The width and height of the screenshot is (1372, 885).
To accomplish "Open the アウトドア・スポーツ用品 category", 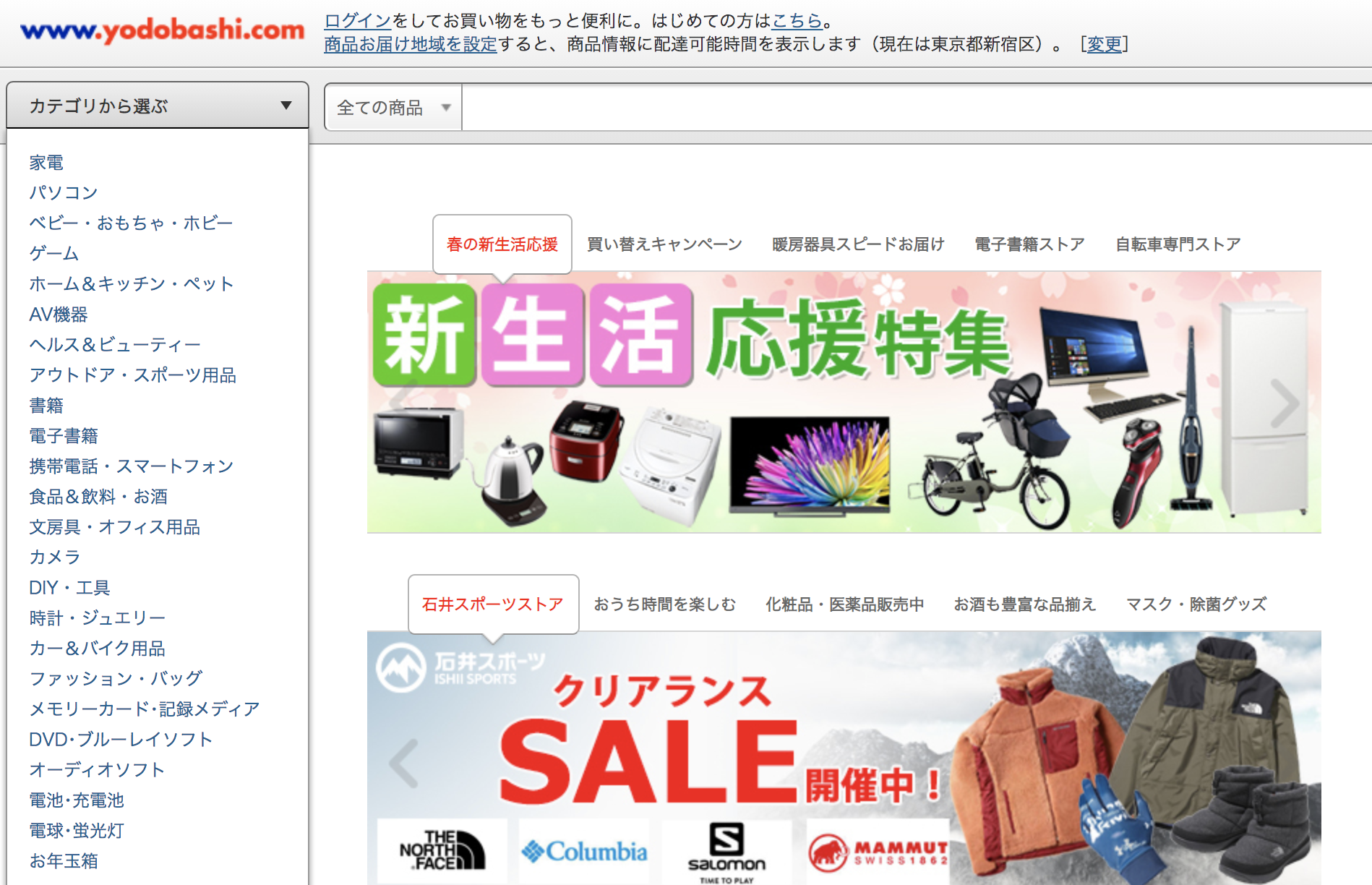I will (132, 375).
